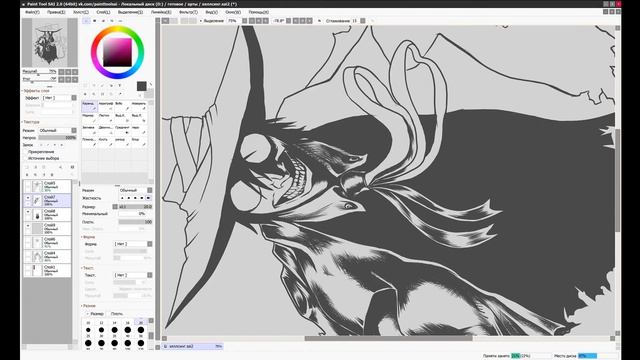Open the Текст. brush texture dropdown
Screen dimensions: 640x360
[x=133, y=275]
